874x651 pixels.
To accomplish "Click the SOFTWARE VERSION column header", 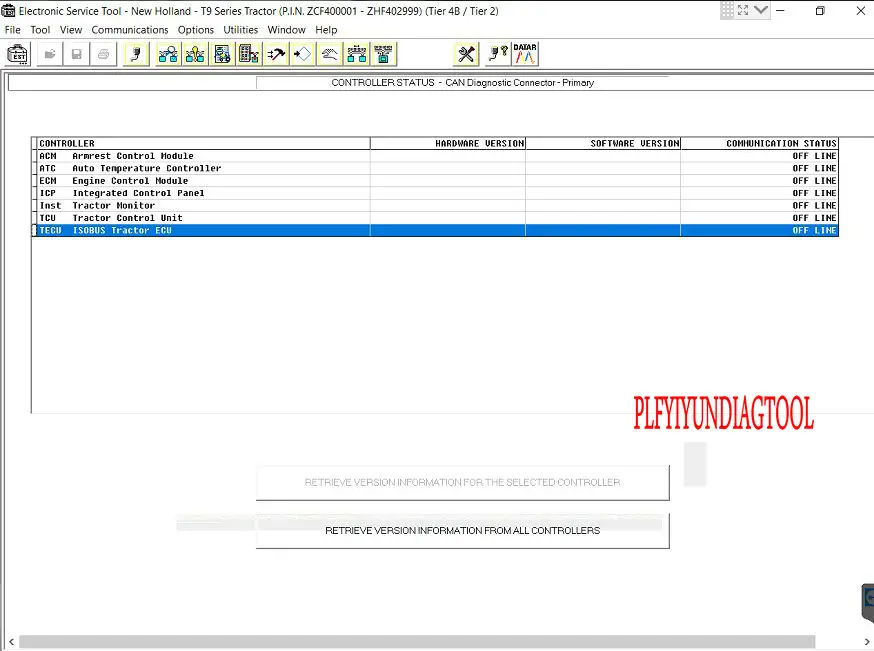I will coord(603,144).
